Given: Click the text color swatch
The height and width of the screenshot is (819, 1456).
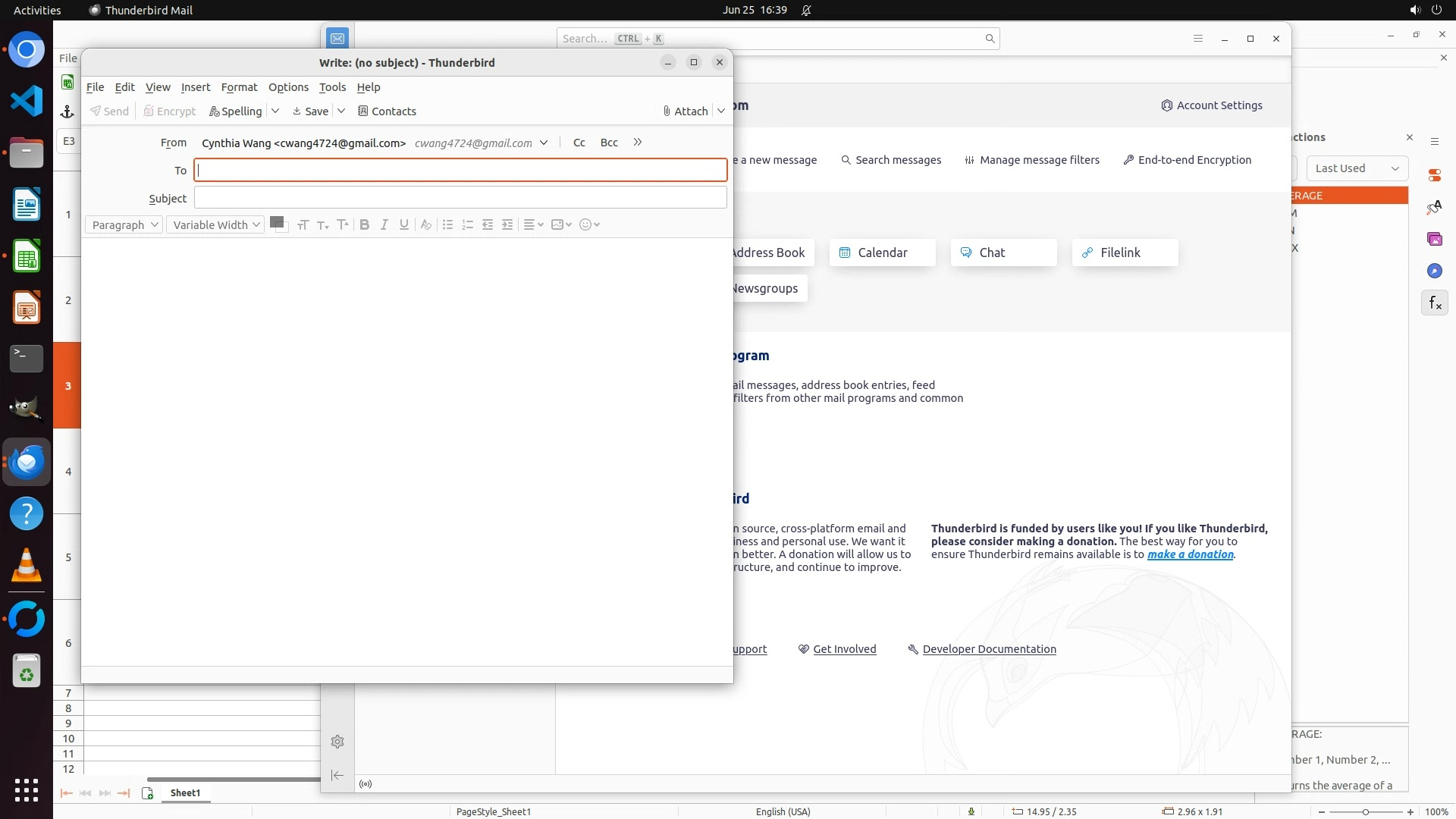Looking at the screenshot, I should [277, 223].
